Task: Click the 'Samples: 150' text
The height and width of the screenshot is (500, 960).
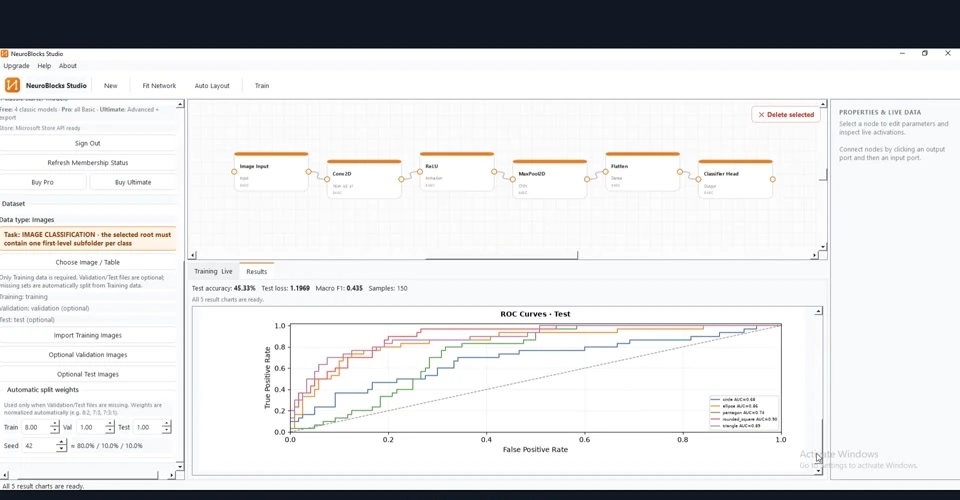Action: [x=388, y=288]
